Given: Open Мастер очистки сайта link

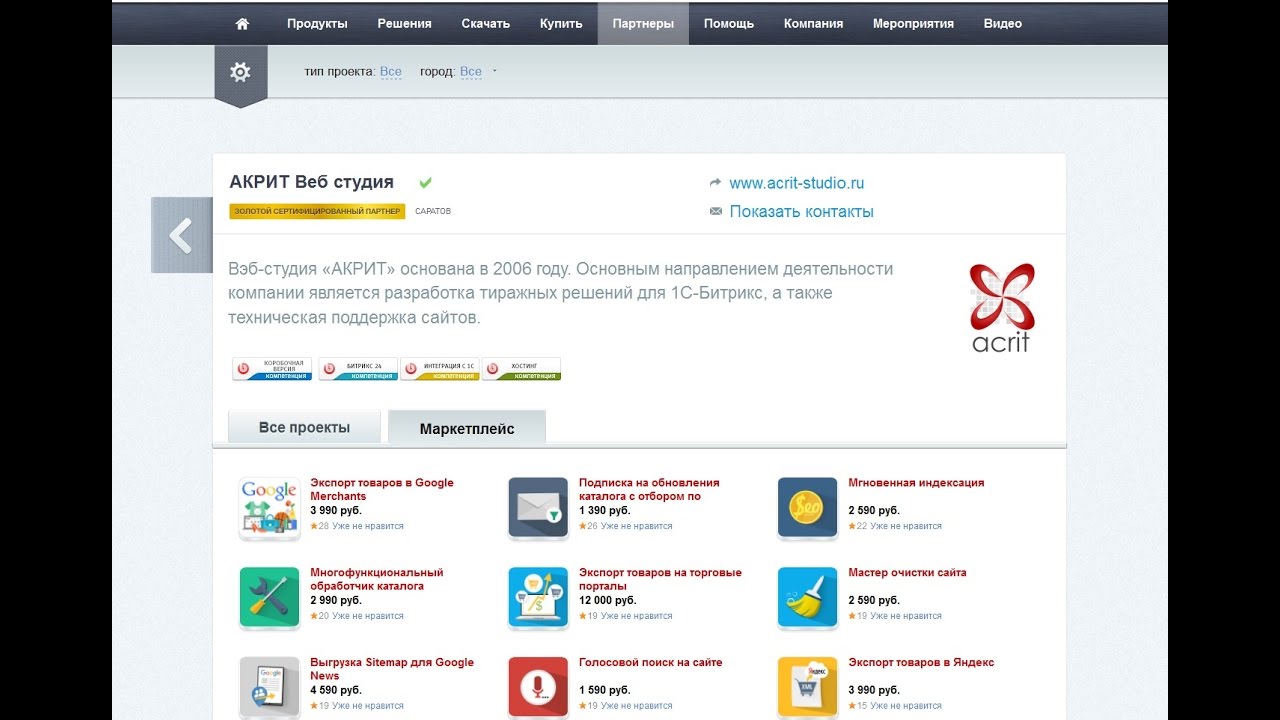Looking at the screenshot, I should [x=907, y=573].
